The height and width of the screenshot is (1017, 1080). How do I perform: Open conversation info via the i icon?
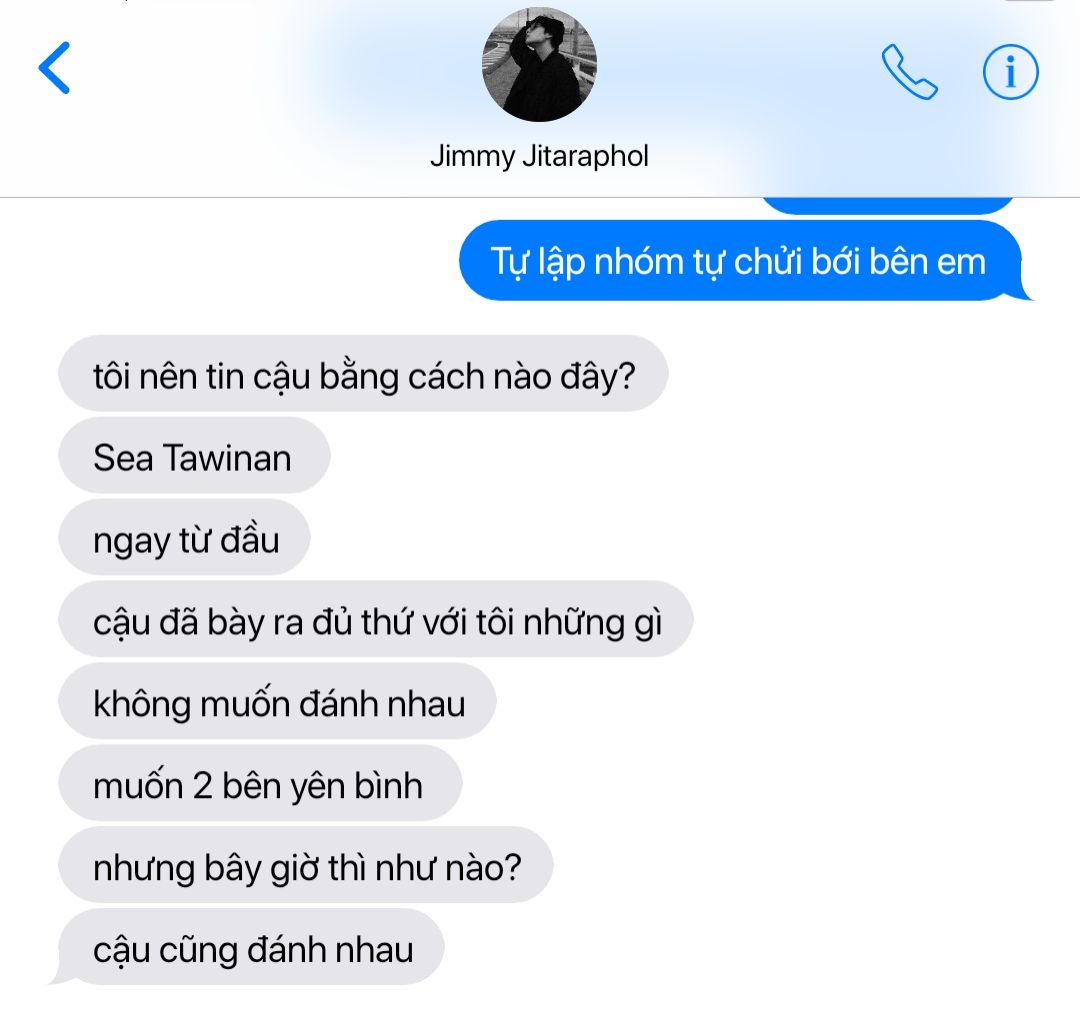(x=1010, y=72)
